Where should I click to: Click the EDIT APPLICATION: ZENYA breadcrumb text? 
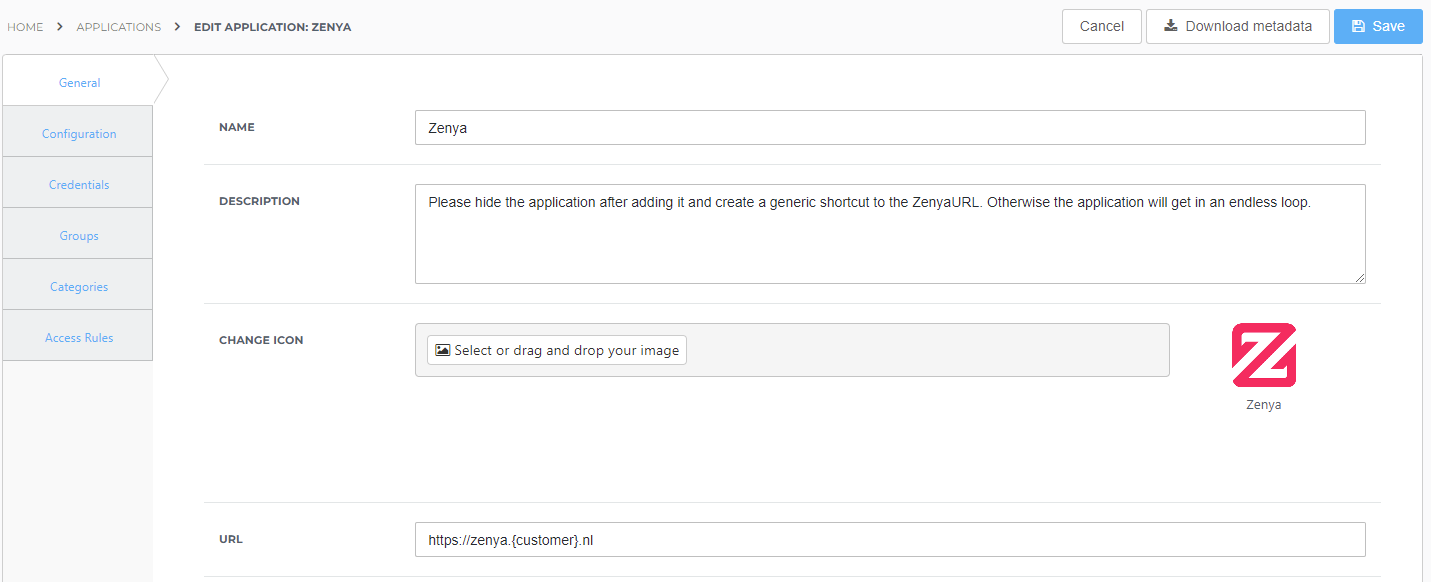click(x=272, y=27)
